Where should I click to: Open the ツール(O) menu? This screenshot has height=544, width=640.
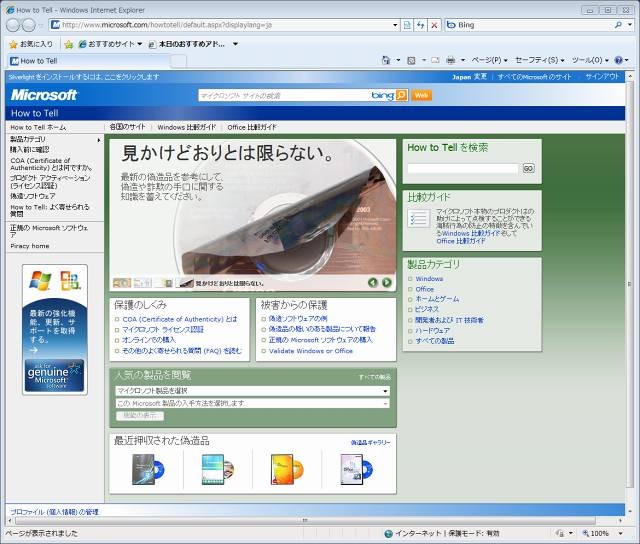pos(590,60)
